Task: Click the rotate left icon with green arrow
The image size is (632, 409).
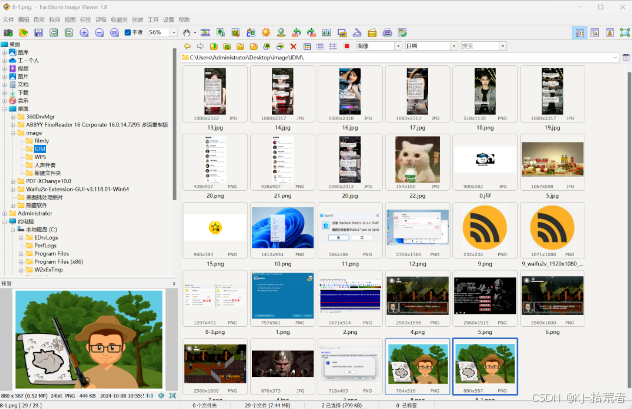Action: (x=296, y=33)
